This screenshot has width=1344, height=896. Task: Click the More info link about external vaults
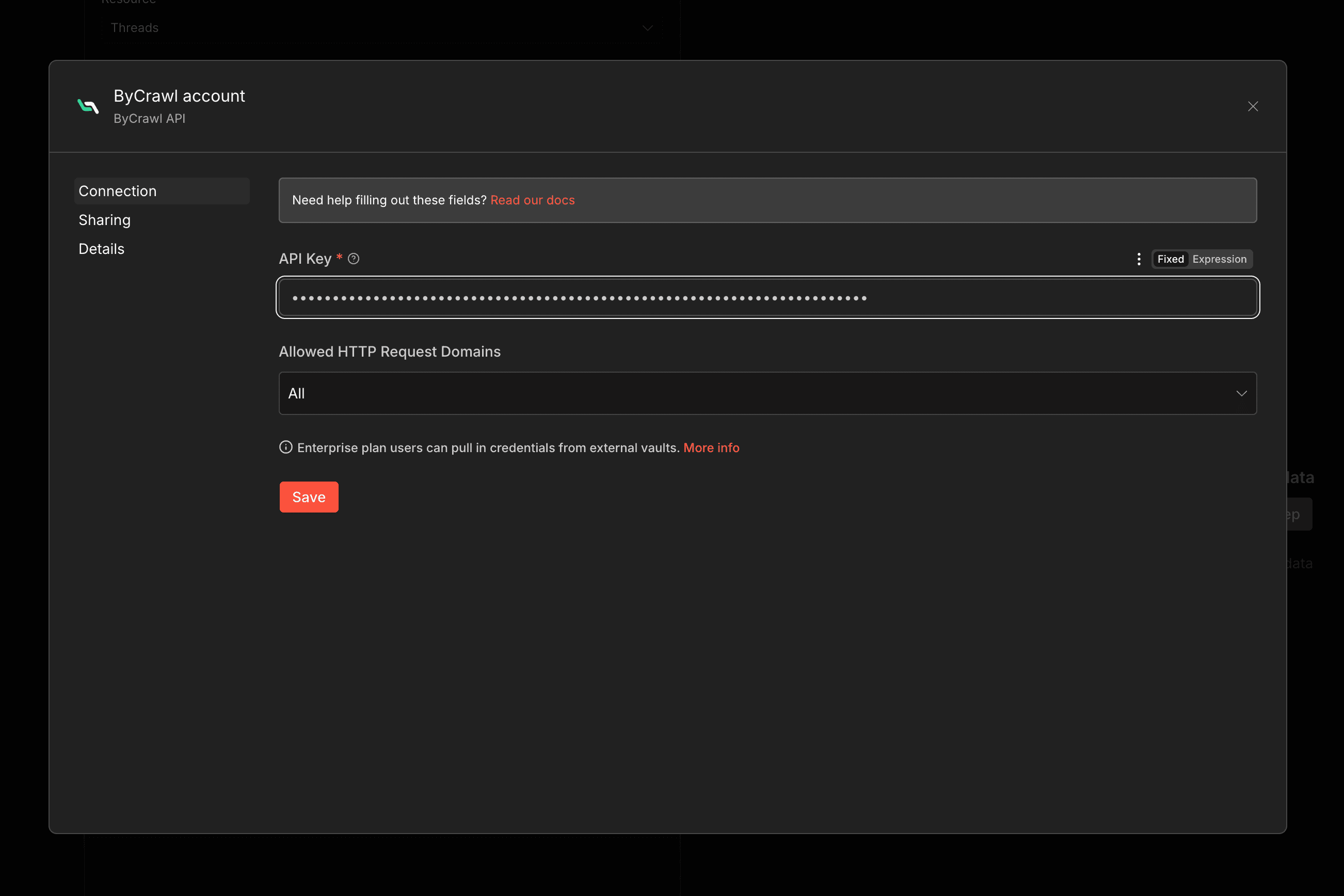click(x=711, y=447)
